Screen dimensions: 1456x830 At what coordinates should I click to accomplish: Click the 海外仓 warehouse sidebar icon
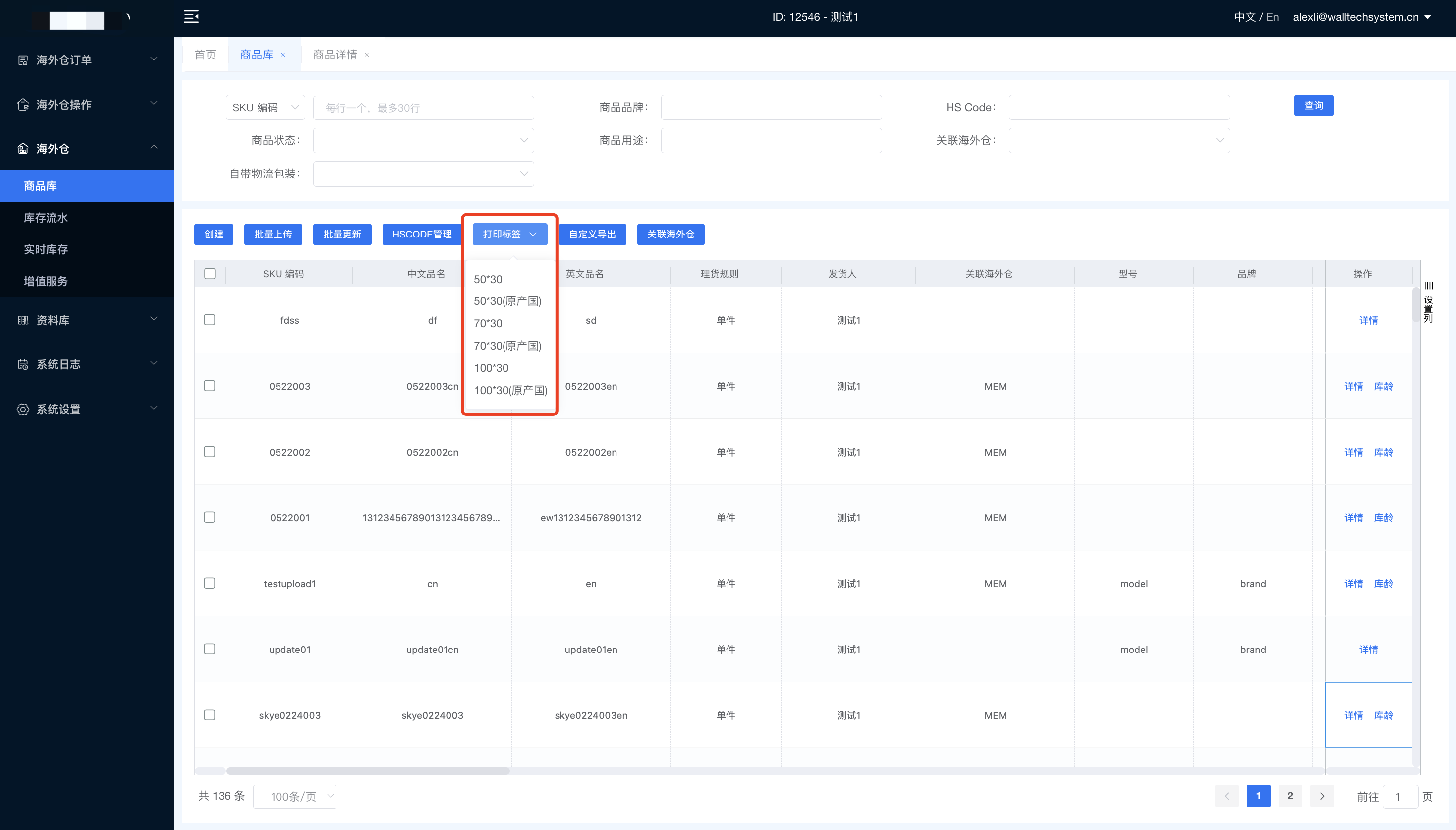[x=23, y=149]
